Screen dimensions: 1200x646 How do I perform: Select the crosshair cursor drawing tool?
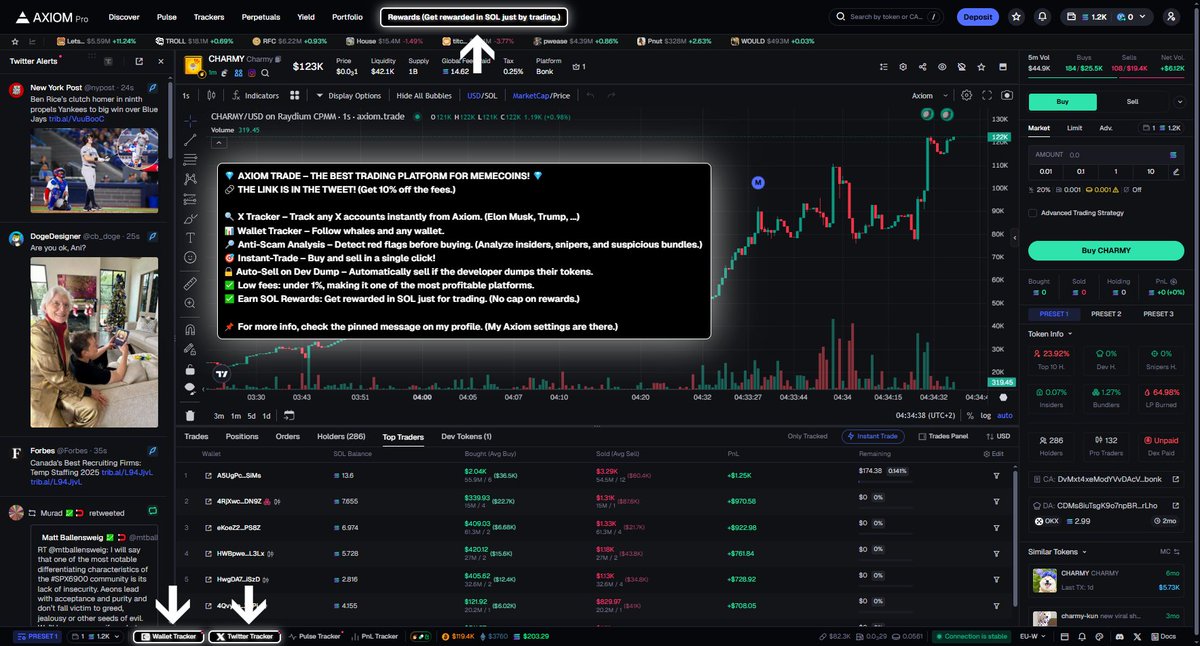[x=190, y=121]
